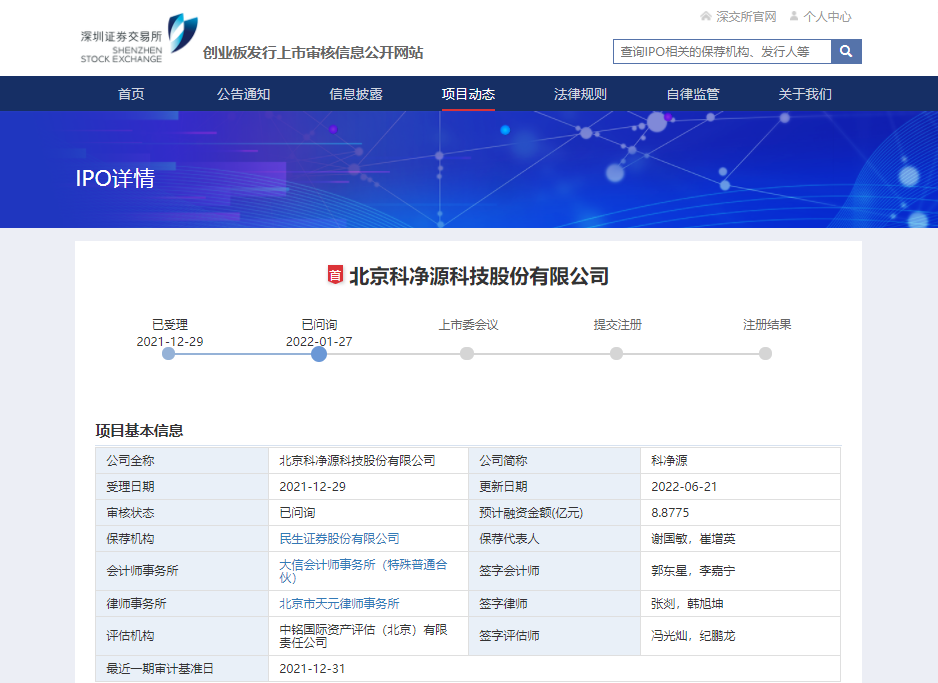Select the 项目动态 menu item
This screenshot has width=938, height=683.
tap(468, 94)
